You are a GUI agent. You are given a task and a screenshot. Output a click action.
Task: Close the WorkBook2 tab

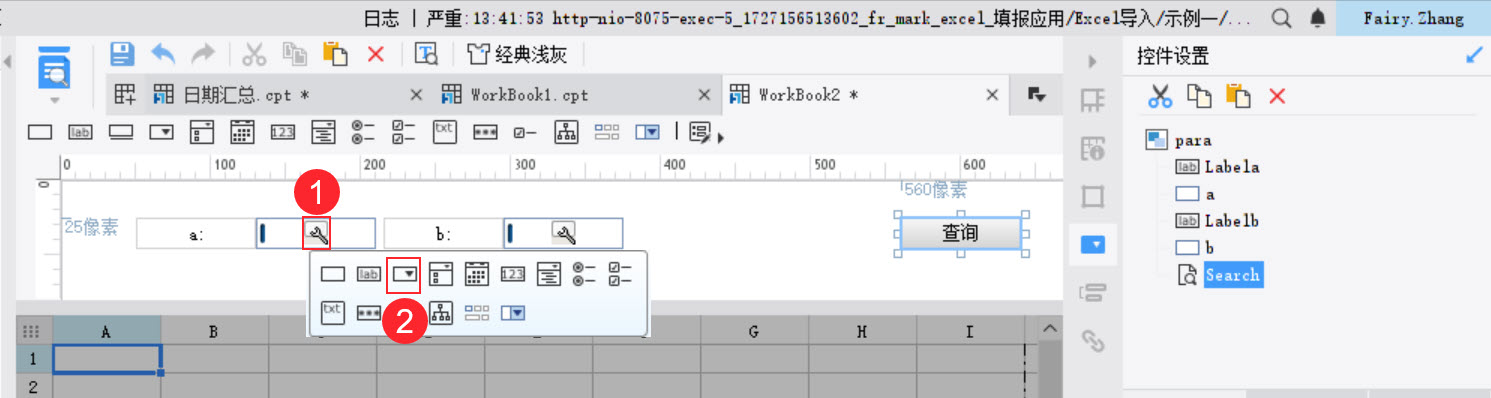coord(993,95)
